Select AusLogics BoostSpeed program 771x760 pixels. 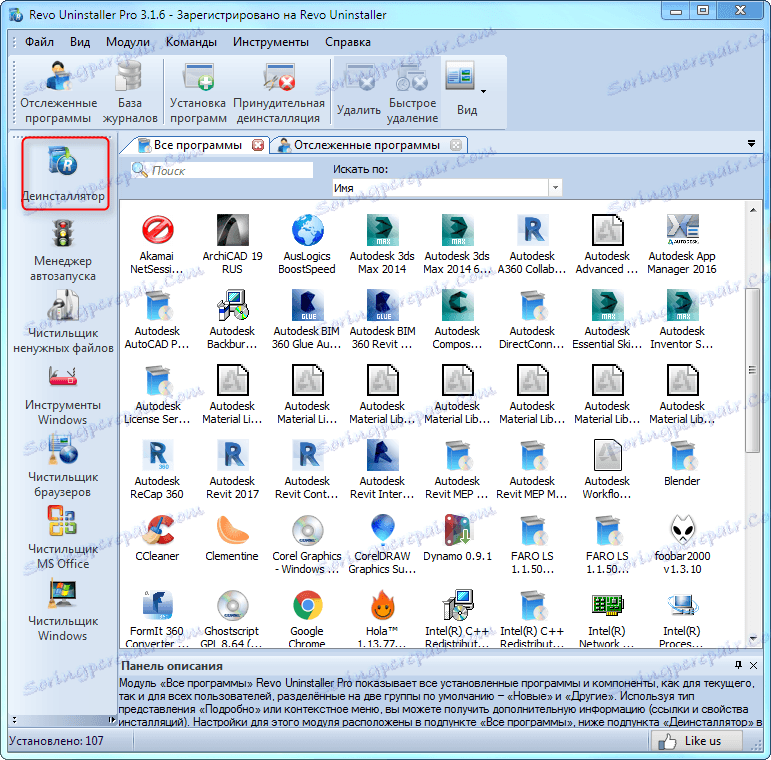pos(307,244)
